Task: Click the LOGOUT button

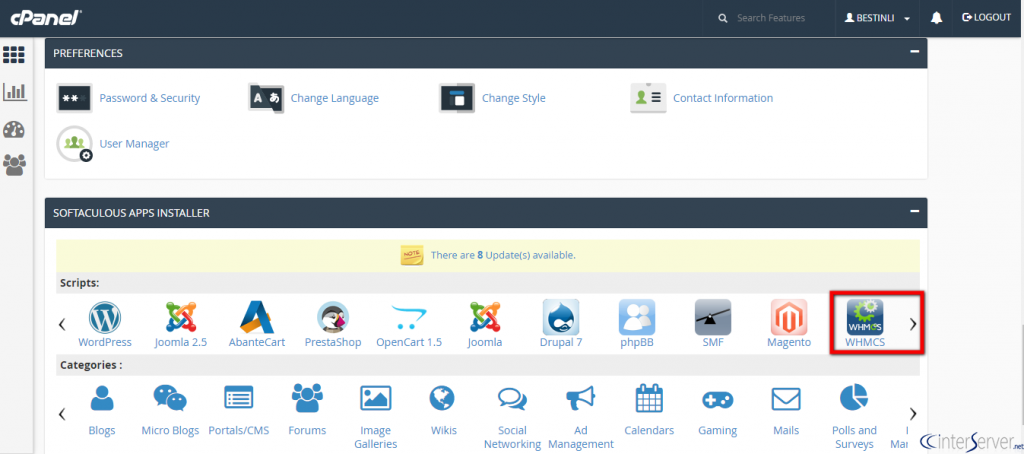Action: click(986, 18)
